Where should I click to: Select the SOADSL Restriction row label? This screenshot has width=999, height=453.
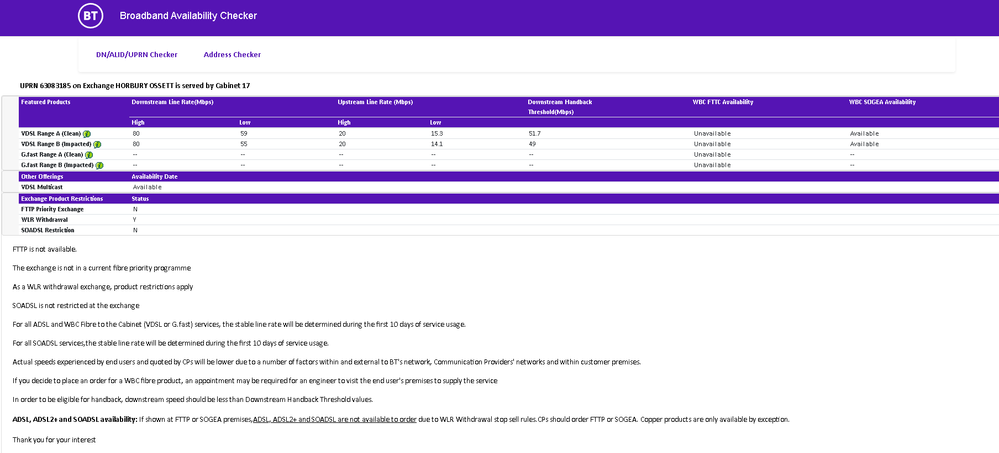coord(47,230)
